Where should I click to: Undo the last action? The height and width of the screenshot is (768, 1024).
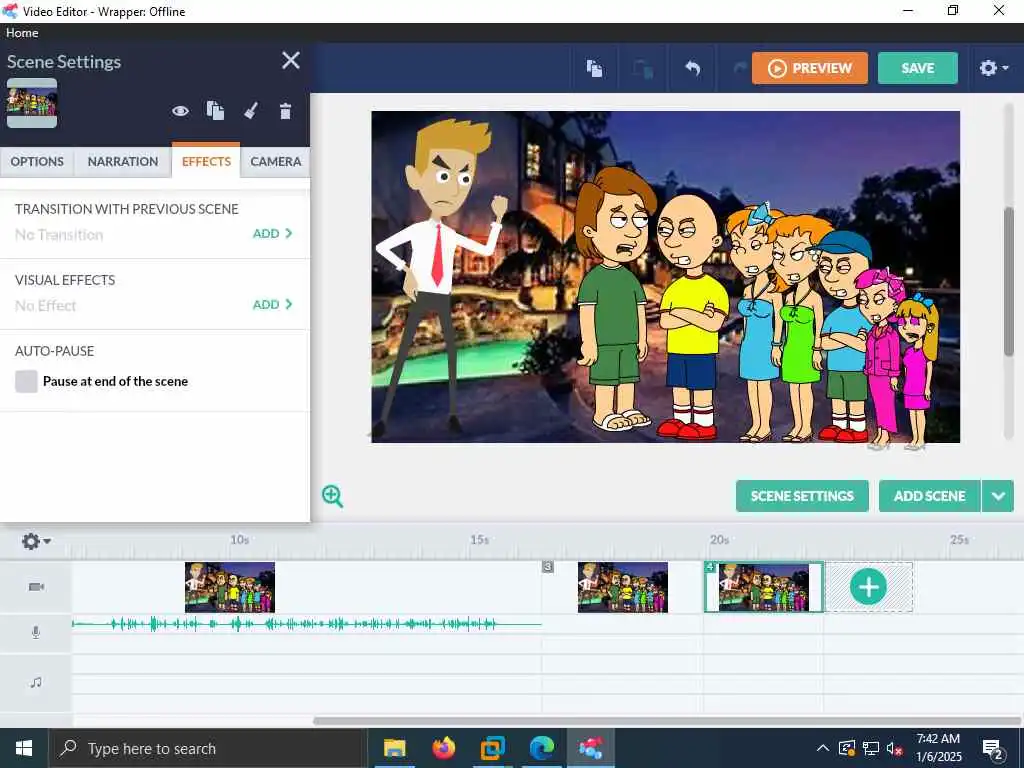point(692,68)
